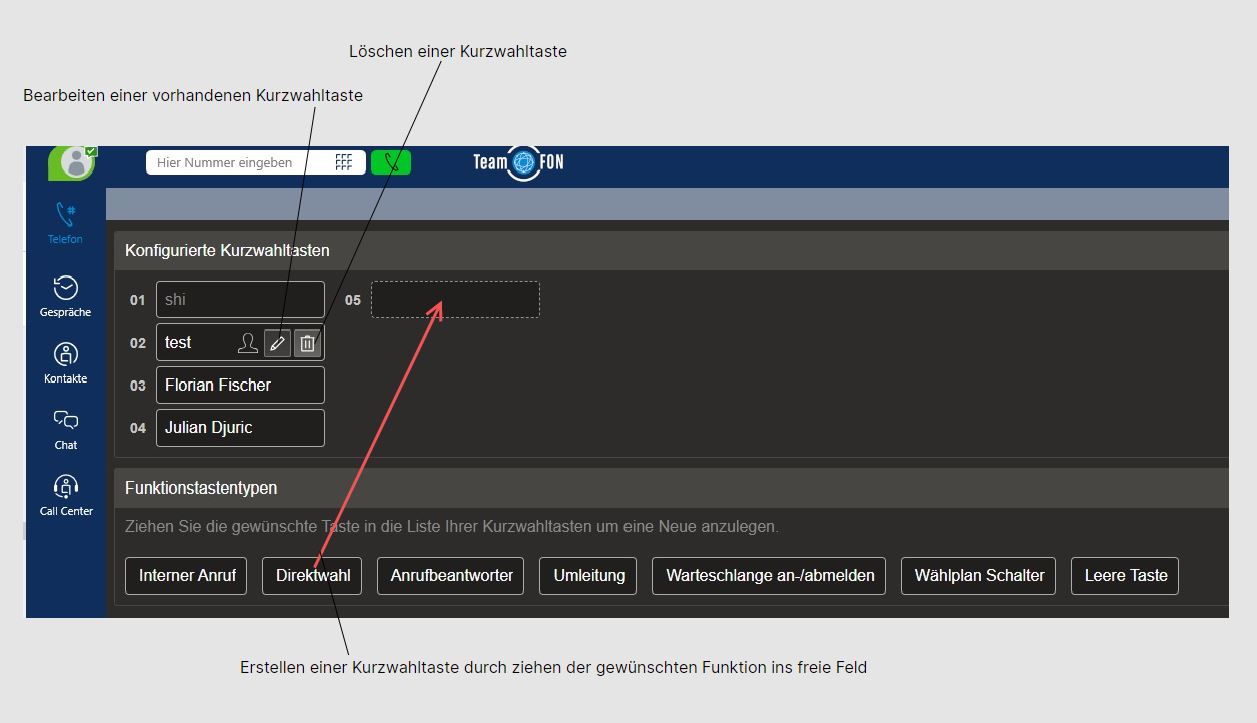Open Chat in the sidebar

point(66,430)
